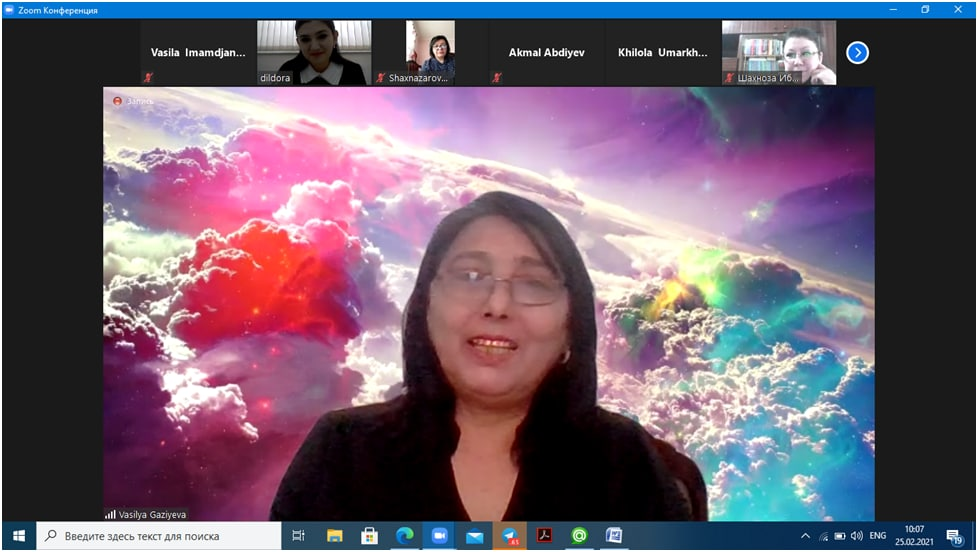Launch Telegram from the taskbar
This screenshot has width=978, height=552.
pos(509,536)
